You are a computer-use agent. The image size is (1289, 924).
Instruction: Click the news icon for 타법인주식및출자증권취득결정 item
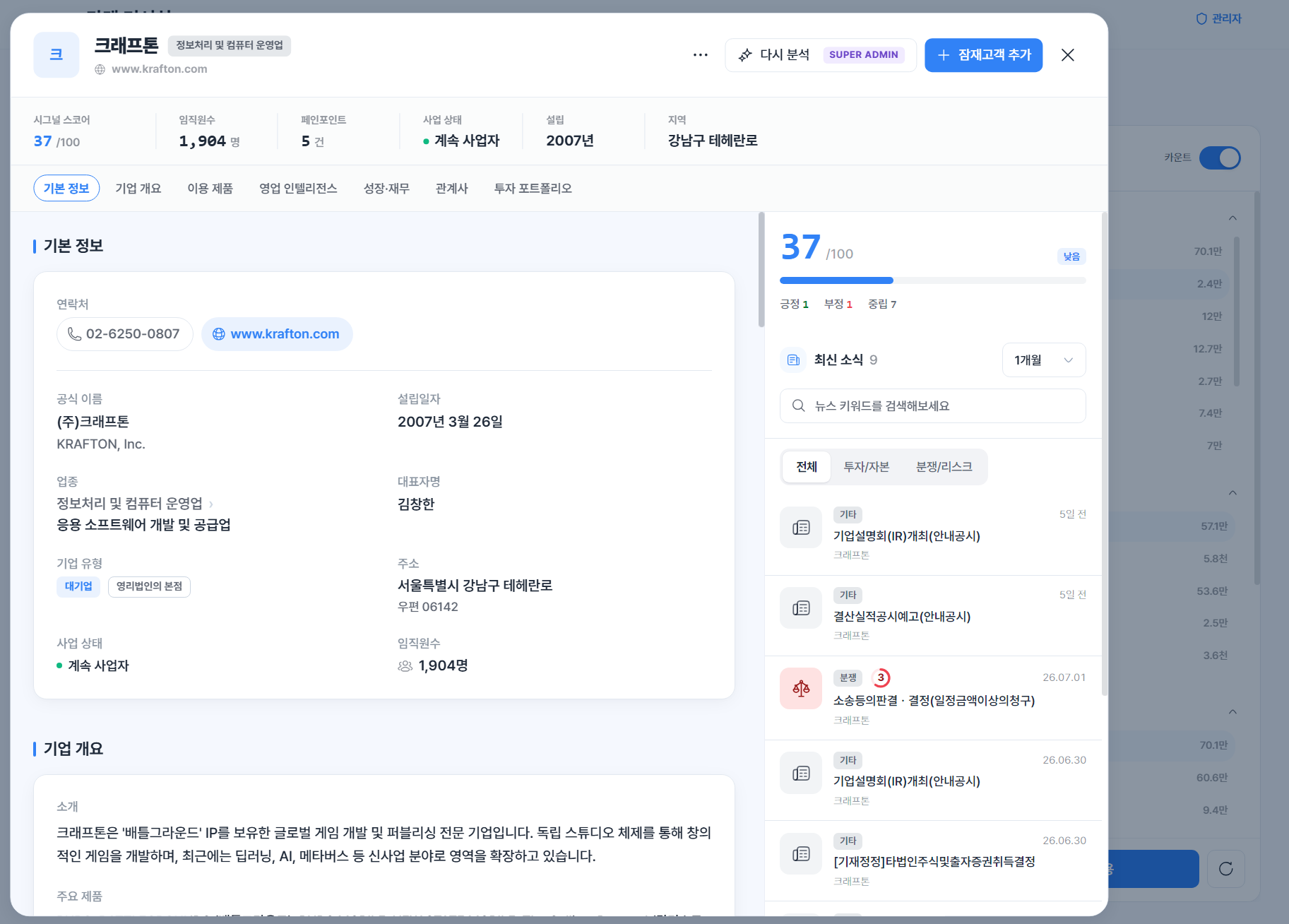click(801, 853)
